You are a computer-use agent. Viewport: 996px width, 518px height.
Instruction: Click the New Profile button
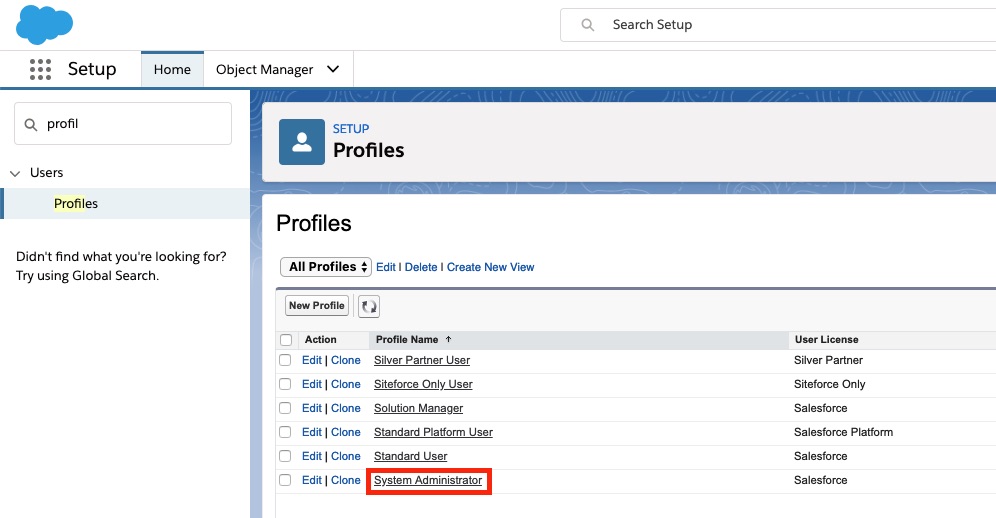coord(317,306)
